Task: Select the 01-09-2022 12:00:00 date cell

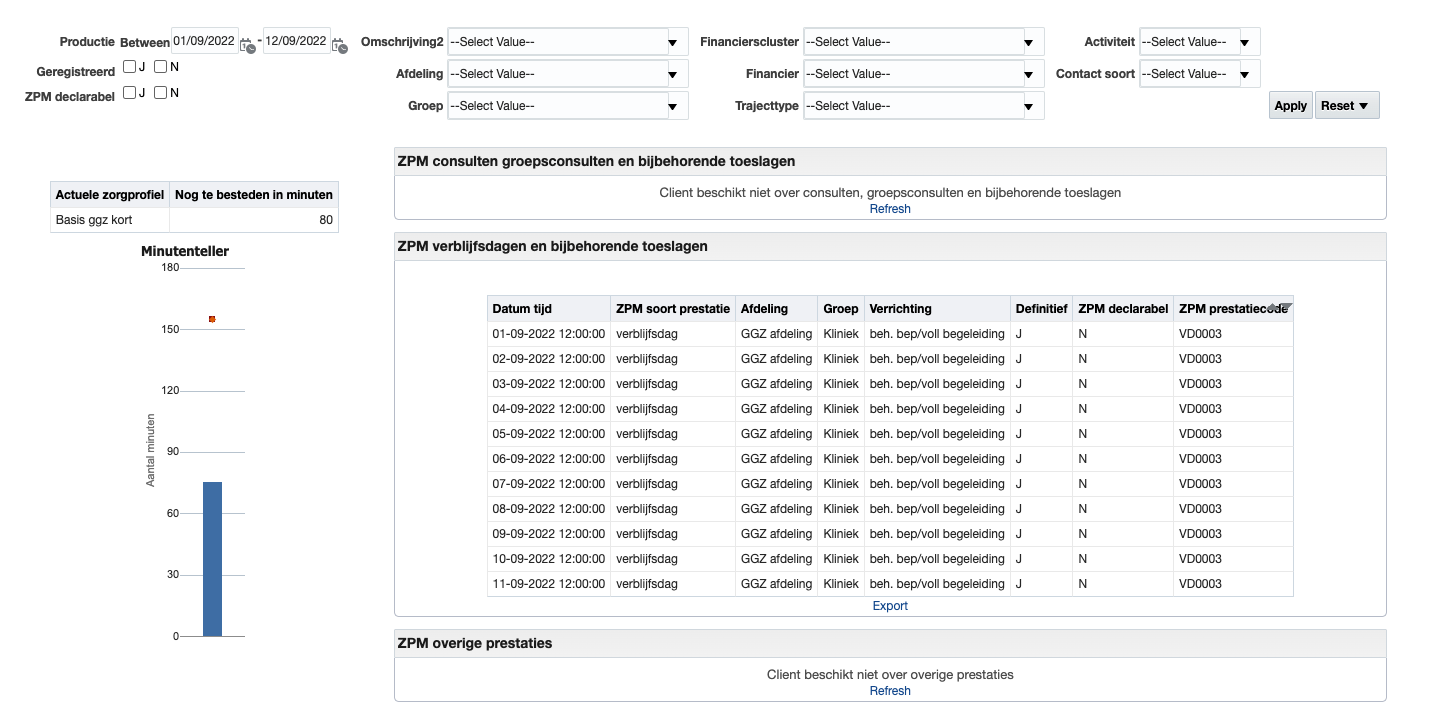Action: (549, 334)
